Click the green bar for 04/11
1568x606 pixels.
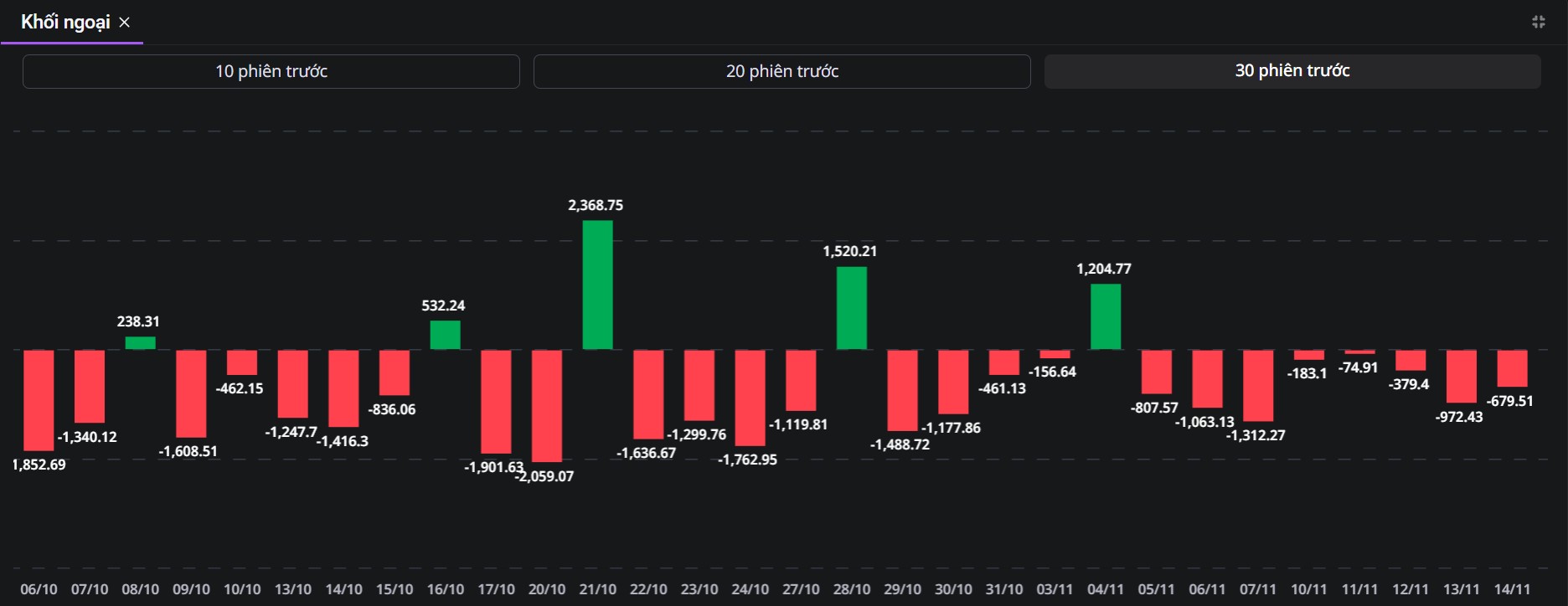(1106, 316)
